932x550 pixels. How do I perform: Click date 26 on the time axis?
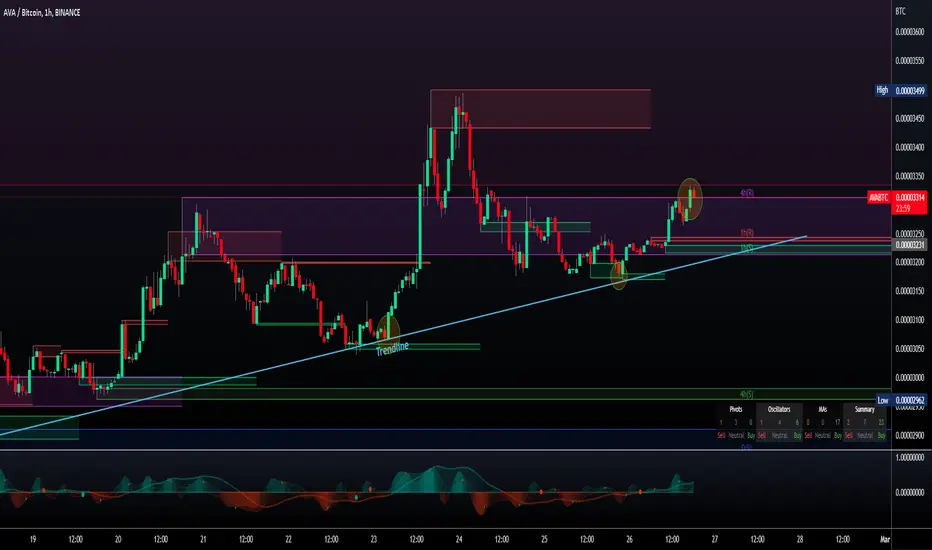click(x=629, y=539)
